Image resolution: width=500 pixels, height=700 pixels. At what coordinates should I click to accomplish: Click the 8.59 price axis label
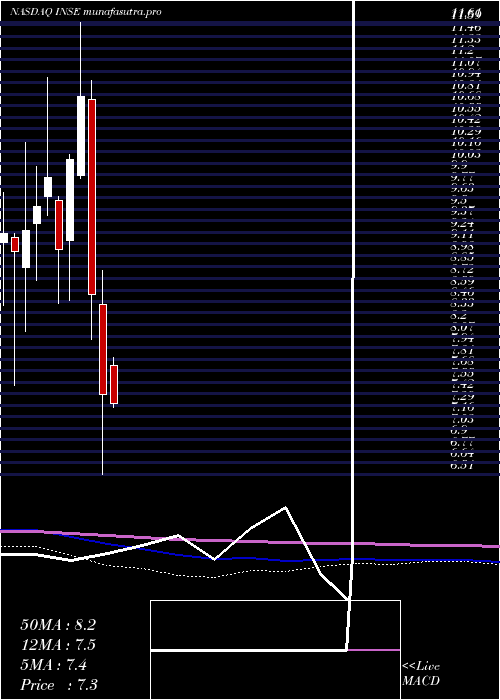coord(463,283)
